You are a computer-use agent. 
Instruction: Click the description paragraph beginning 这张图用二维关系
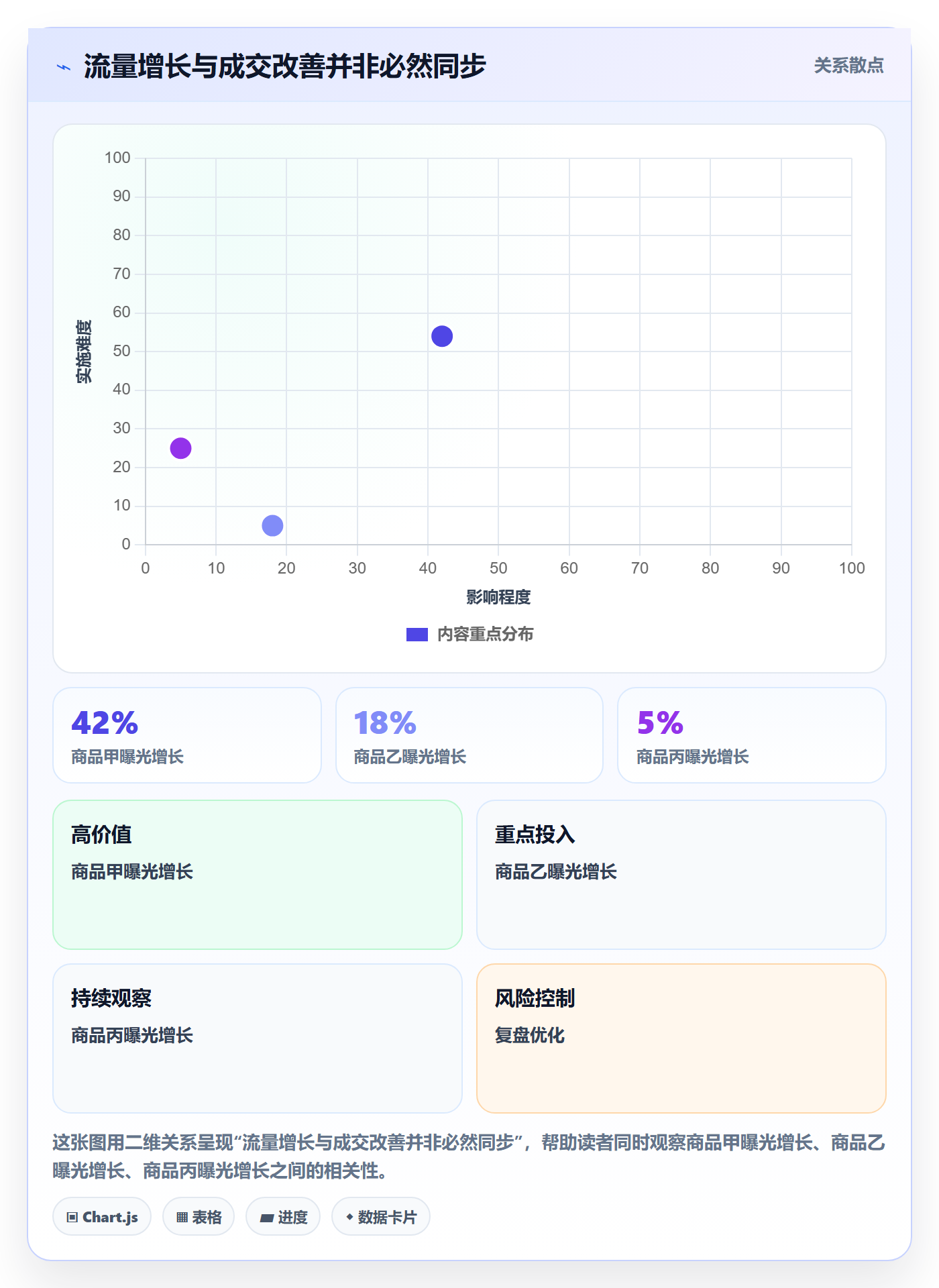pos(469,1157)
